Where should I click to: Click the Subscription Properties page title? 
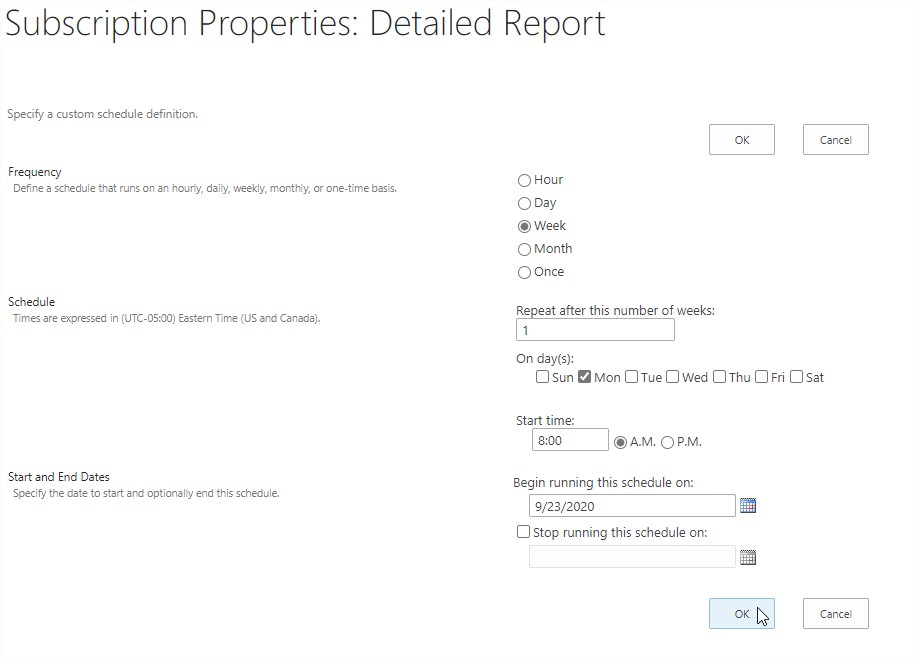coord(304,23)
